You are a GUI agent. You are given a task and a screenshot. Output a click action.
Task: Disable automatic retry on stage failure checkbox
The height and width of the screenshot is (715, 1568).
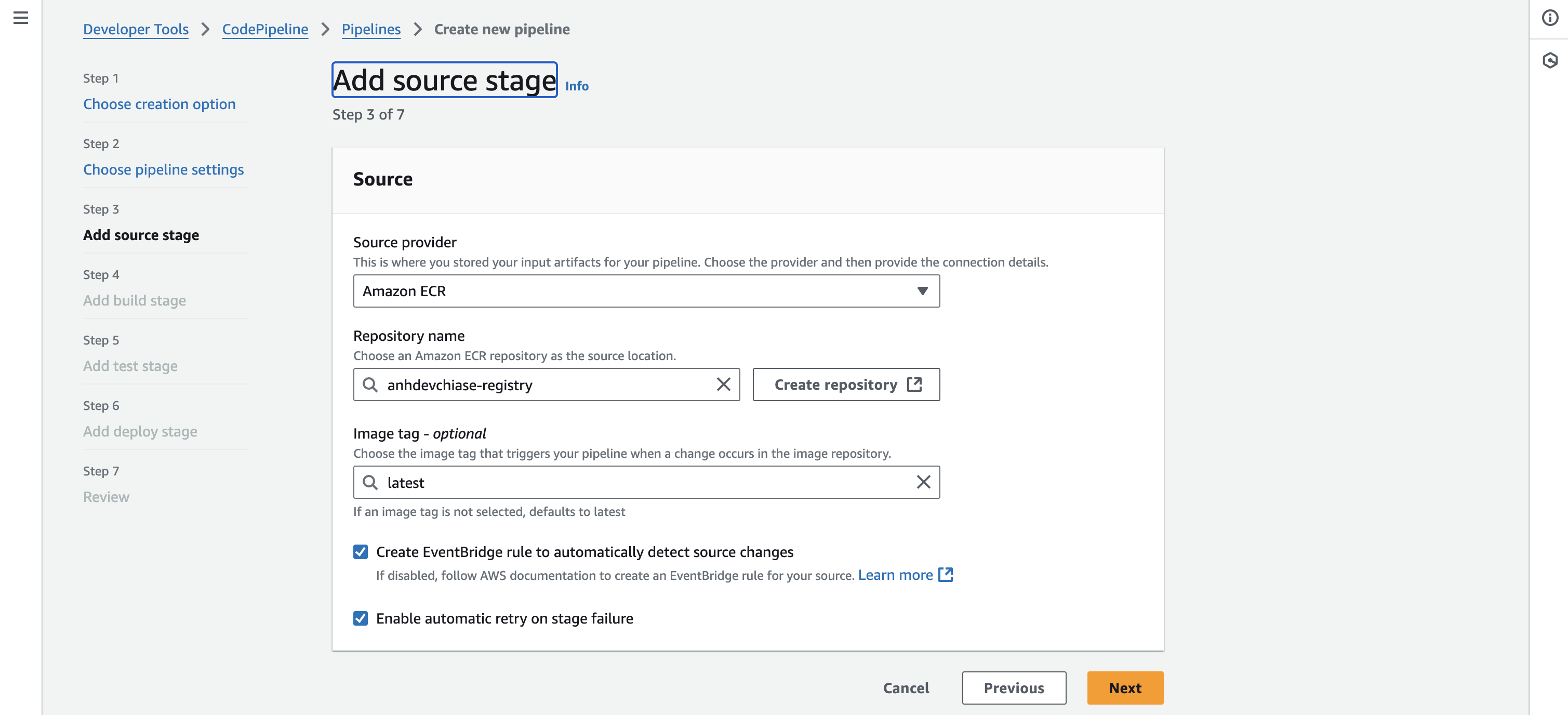click(x=361, y=618)
